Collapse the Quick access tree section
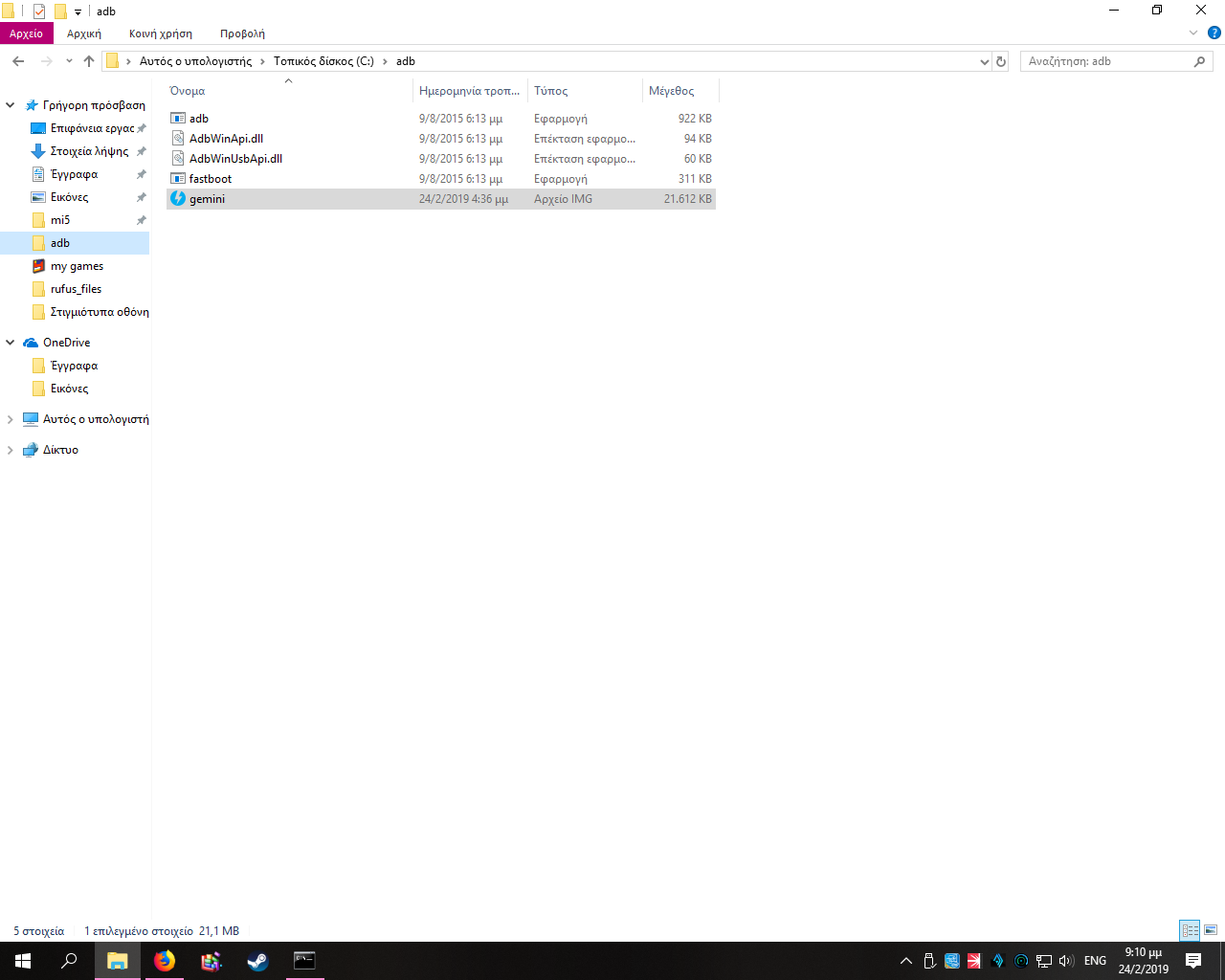The width and height of the screenshot is (1225, 980). pos(11,105)
